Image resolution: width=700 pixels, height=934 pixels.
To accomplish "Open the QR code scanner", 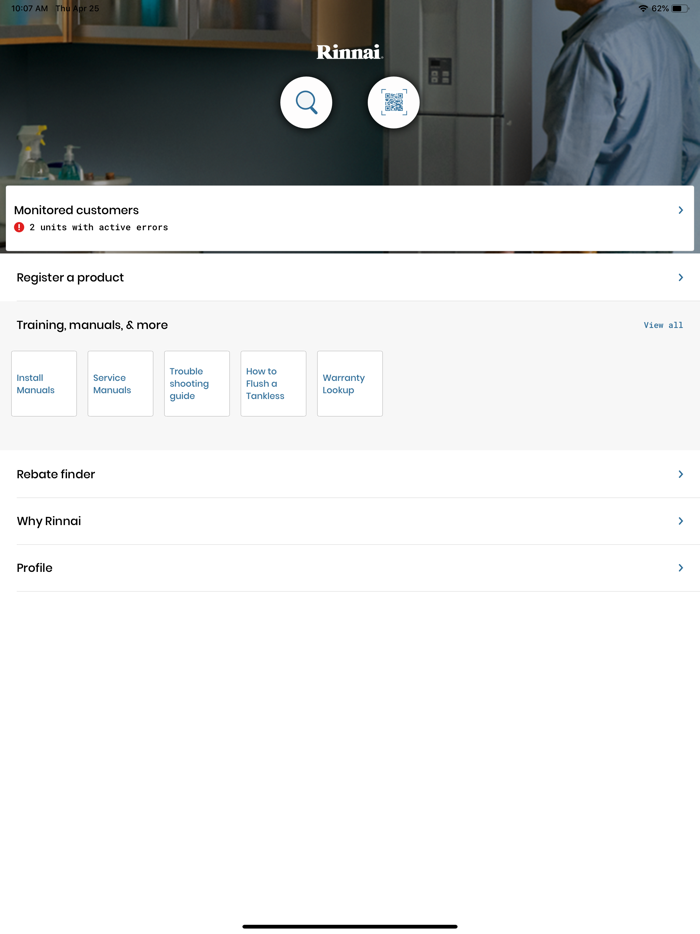I will click(394, 102).
